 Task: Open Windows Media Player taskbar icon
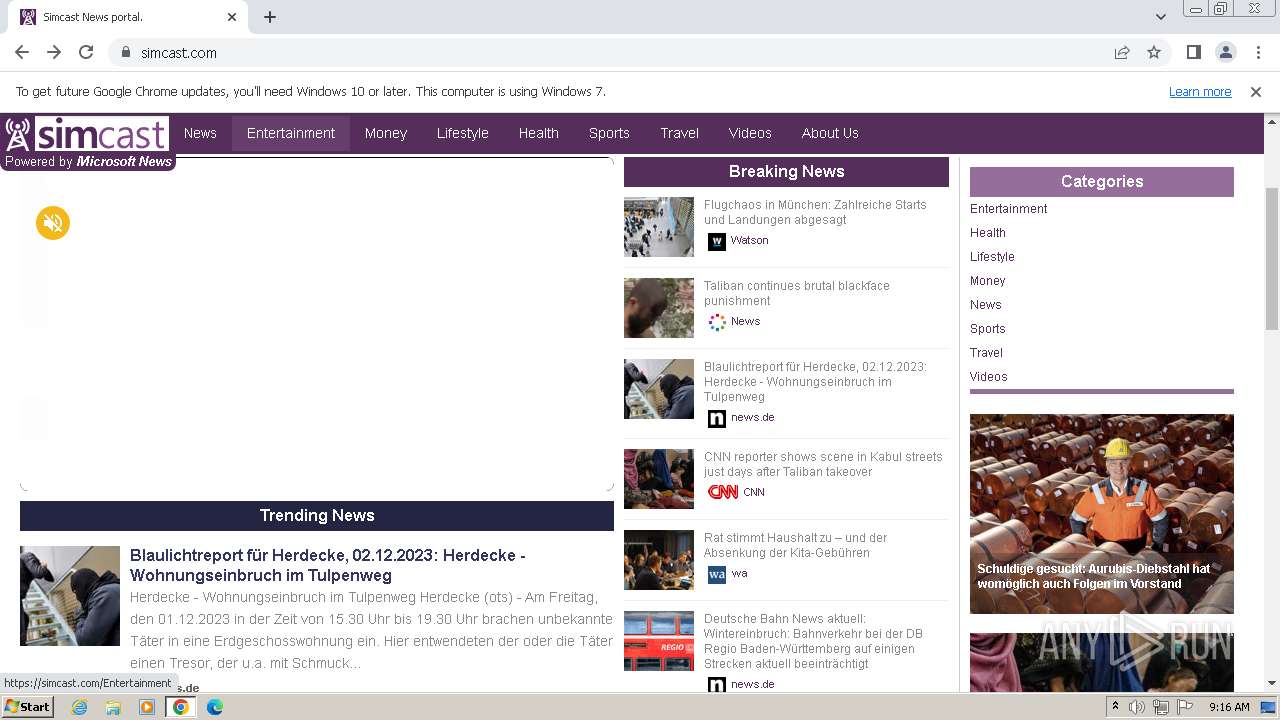point(147,707)
